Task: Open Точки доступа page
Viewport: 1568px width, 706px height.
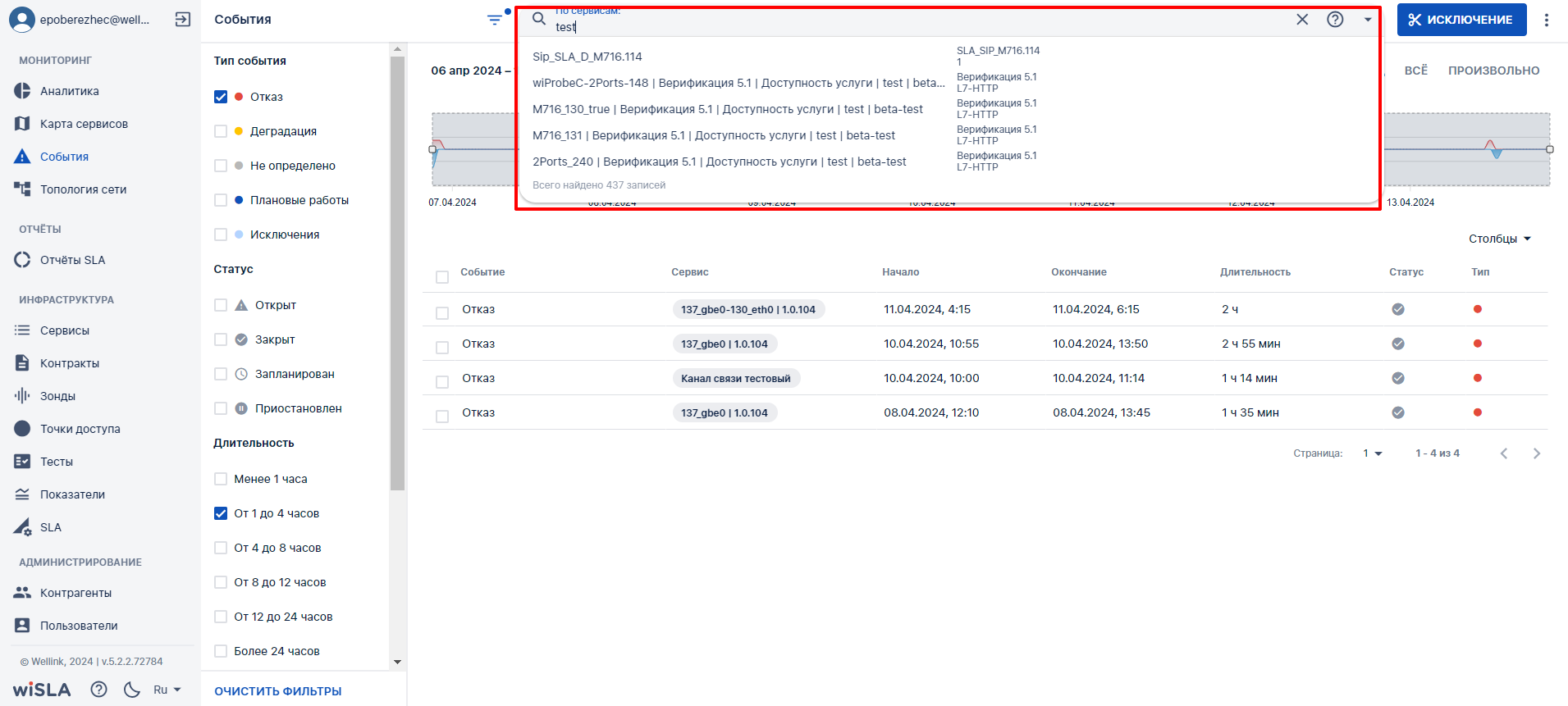Action: (66, 429)
